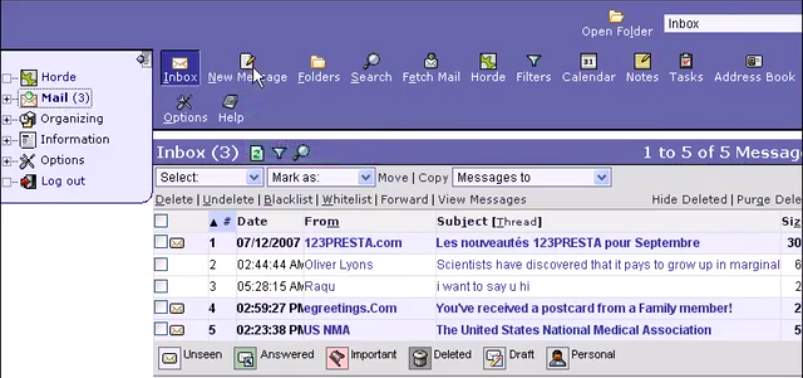Click the Purge Deleted link
Screen dimensions: 803x378
coord(769,200)
